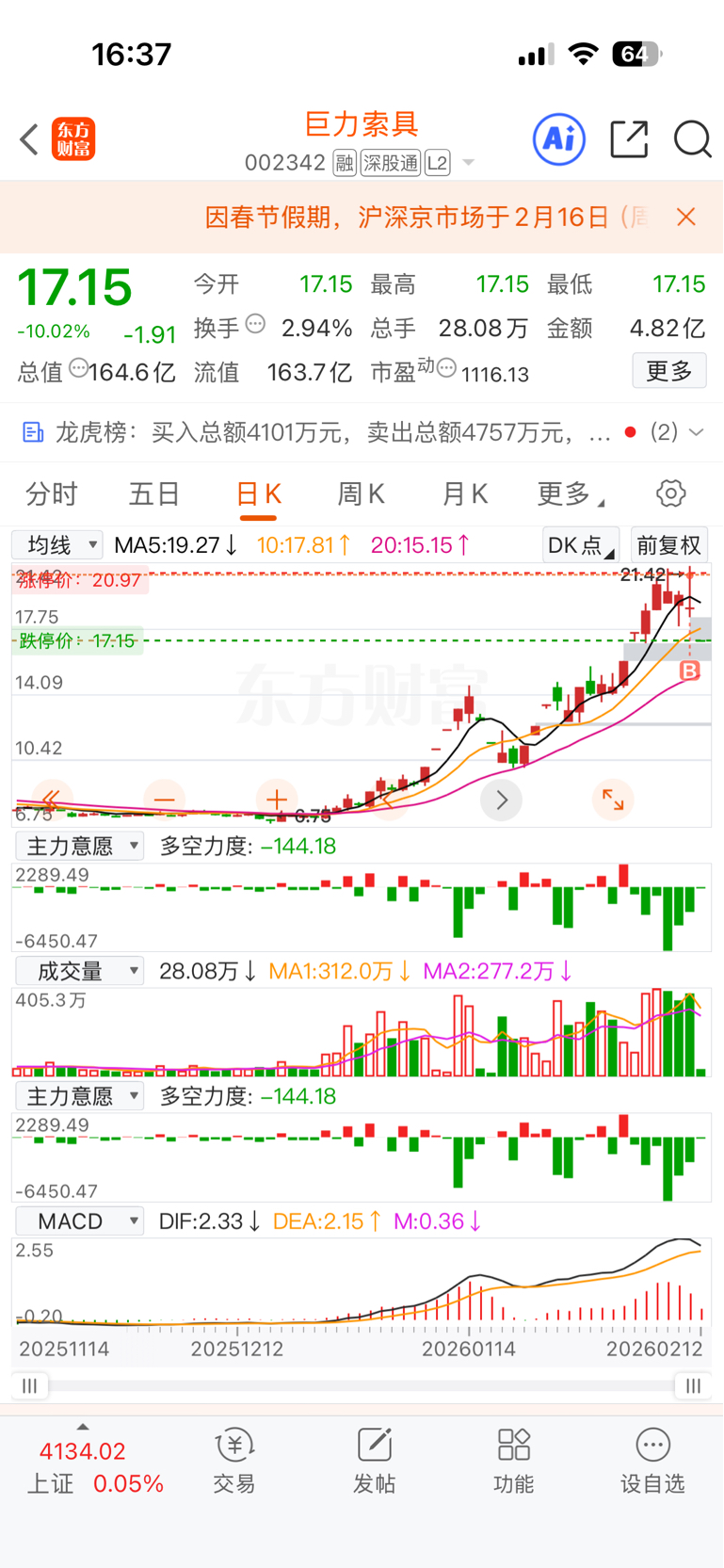The height and width of the screenshot is (1568, 724).
Task: Tap the left handle of date range slider
Action: [29, 1385]
